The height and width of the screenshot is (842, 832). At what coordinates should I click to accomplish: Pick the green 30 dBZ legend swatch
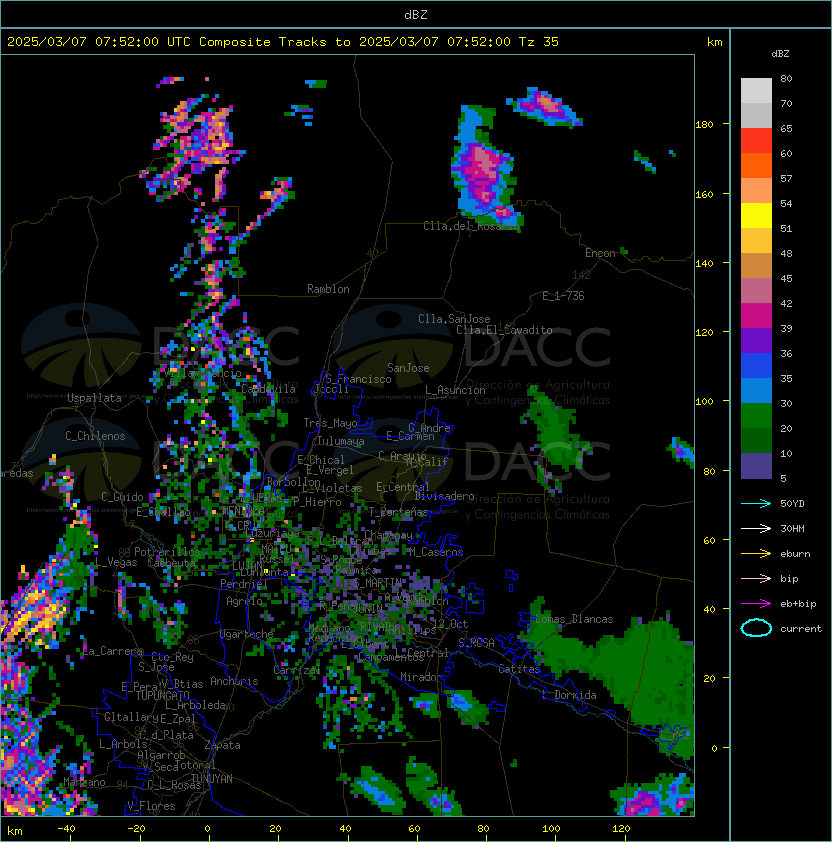756,416
